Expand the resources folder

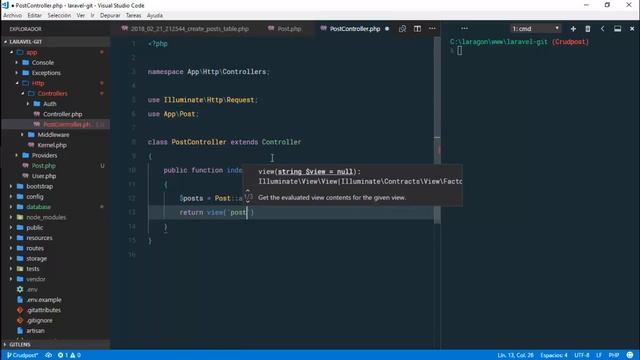pyautogui.click(x=39, y=238)
